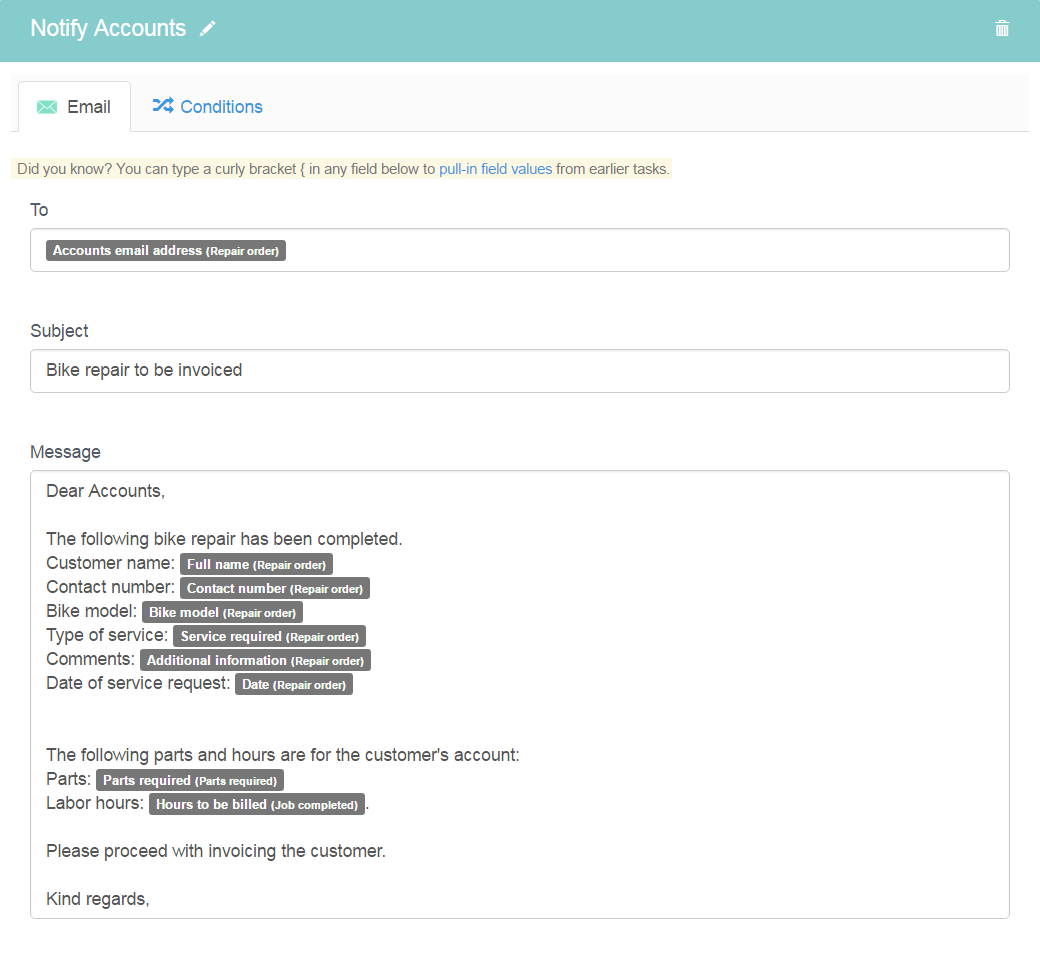1040x955 pixels.
Task: Follow the pull-in field values link
Action: click(x=495, y=169)
